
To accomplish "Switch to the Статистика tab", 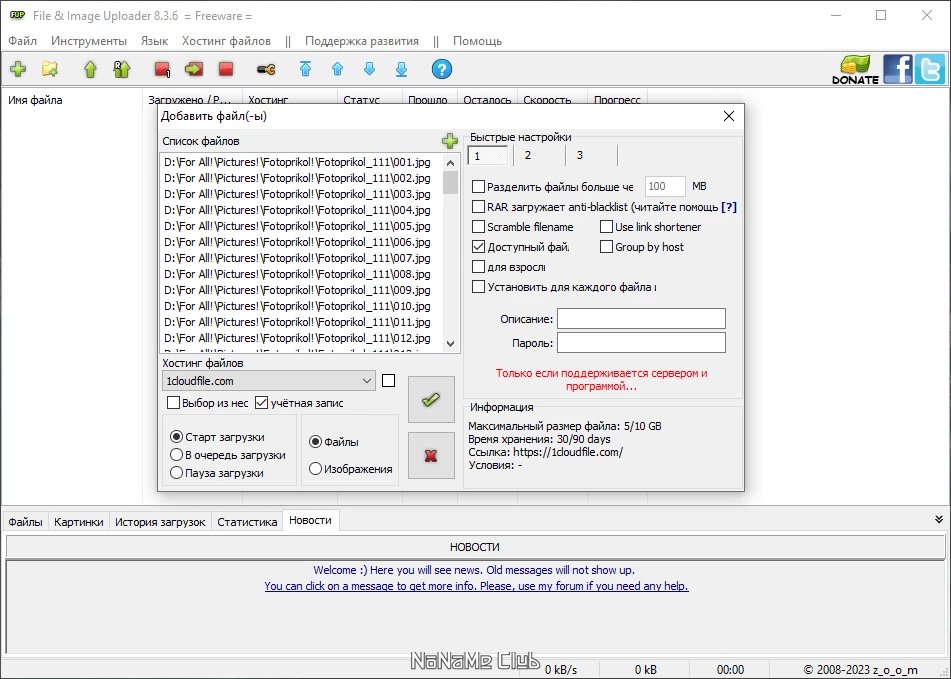I will coord(247,521).
